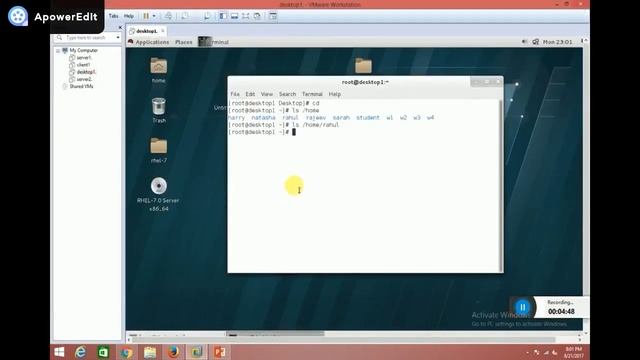
Task: Select desktop1 in the library tree
Action: (x=86, y=72)
